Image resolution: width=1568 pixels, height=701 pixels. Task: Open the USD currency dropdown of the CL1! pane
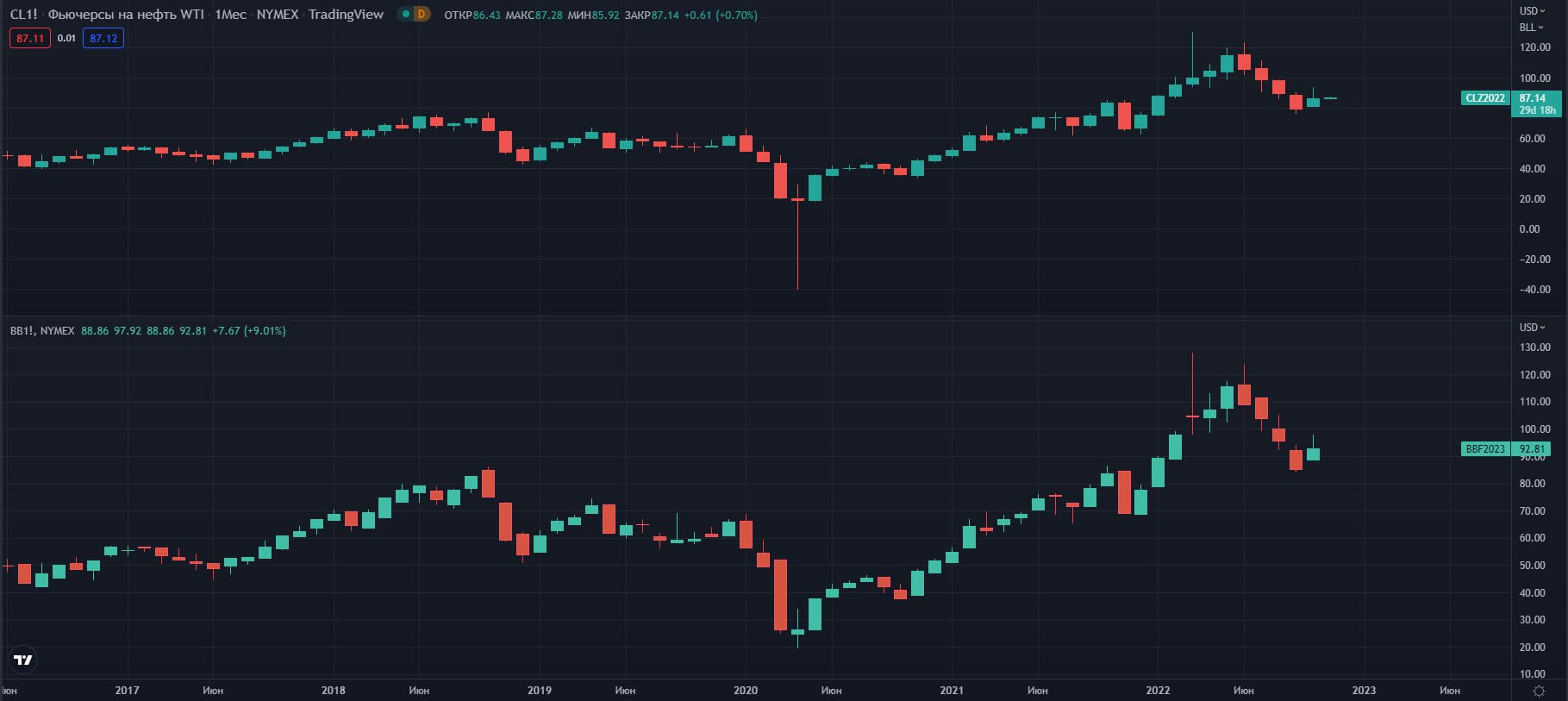(1532, 10)
